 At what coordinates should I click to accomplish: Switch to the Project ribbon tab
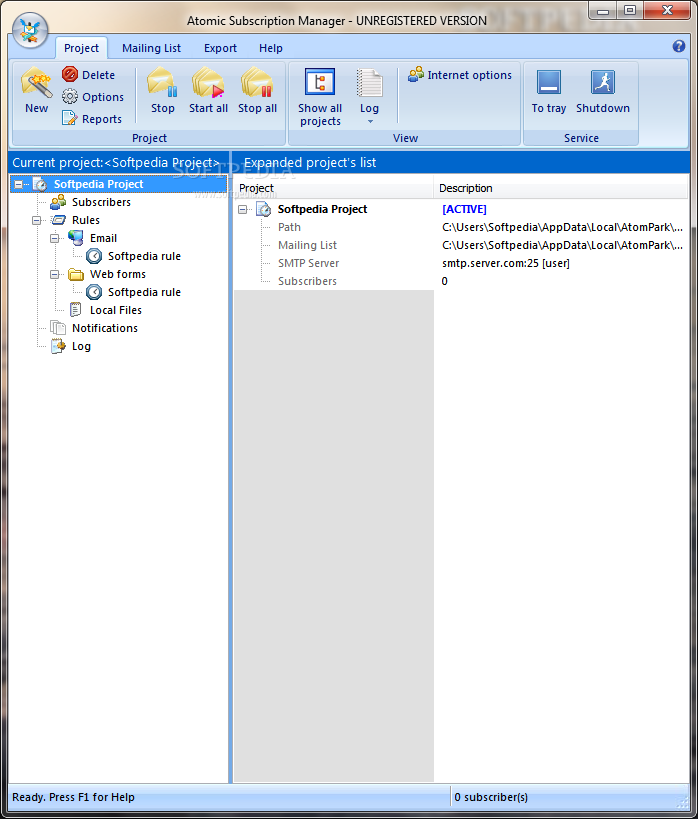click(x=81, y=48)
